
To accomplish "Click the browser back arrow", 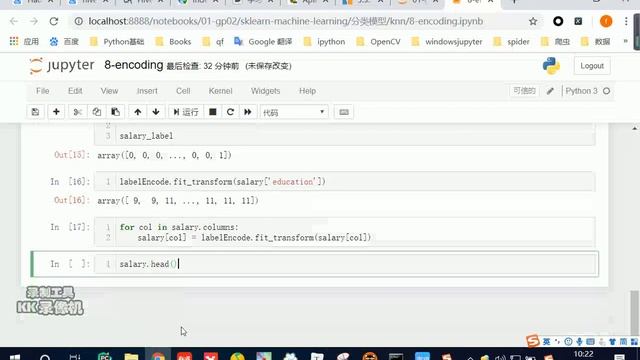I will [x=14, y=21].
